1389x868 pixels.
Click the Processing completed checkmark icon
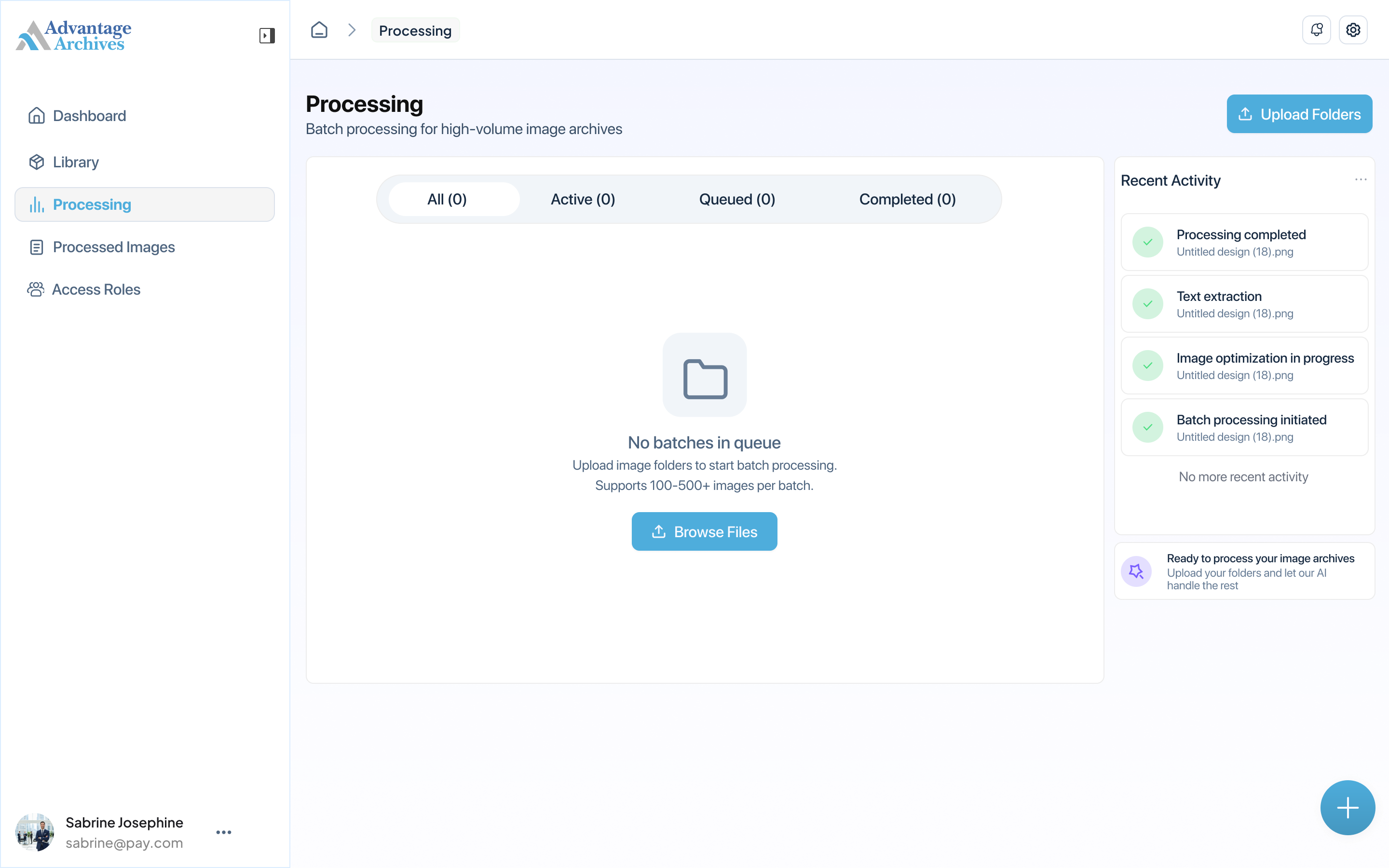(1148, 242)
